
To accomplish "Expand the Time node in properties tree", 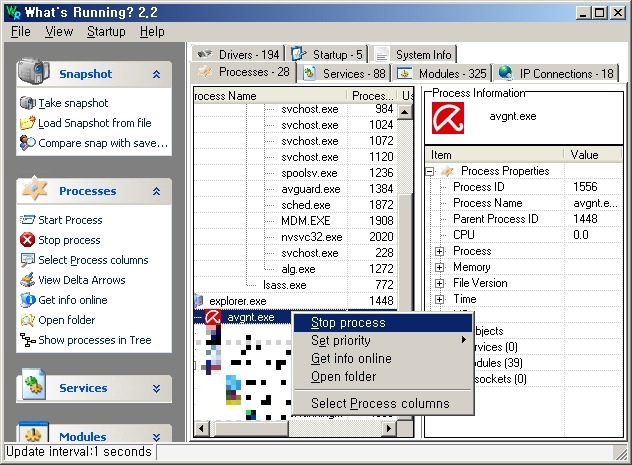I will pos(439,299).
